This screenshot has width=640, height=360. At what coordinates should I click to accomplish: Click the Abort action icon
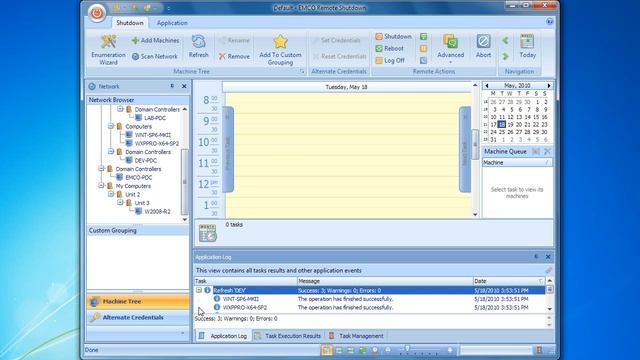(483, 46)
